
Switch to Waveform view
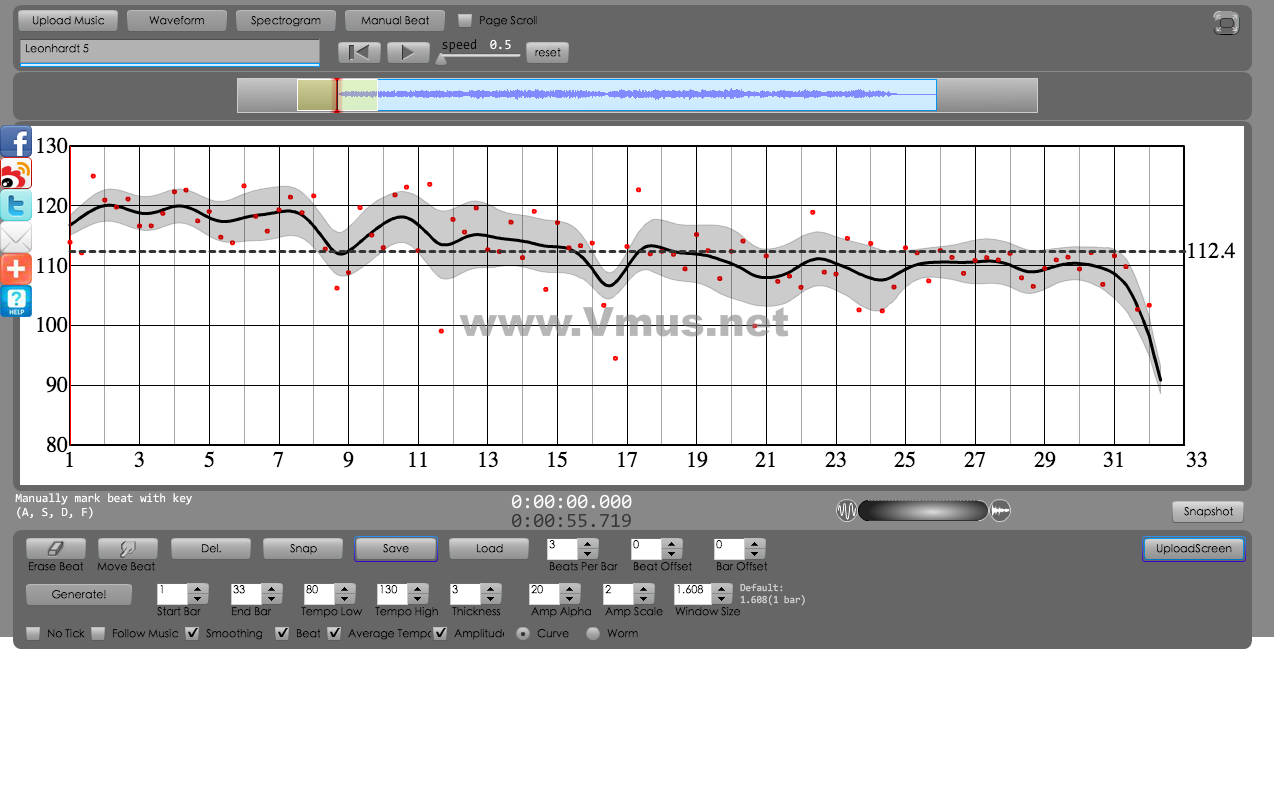coord(176,20)
